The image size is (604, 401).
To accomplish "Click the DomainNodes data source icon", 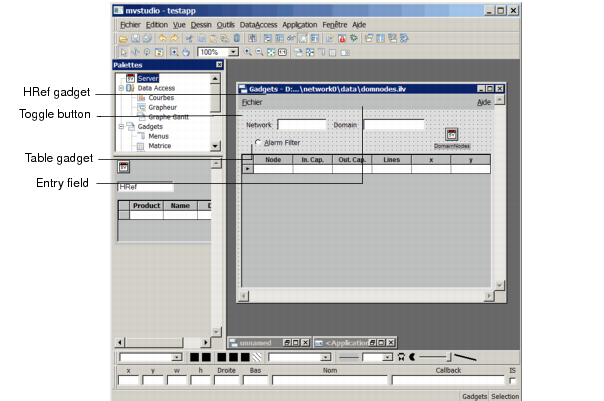I will (452, 136).
